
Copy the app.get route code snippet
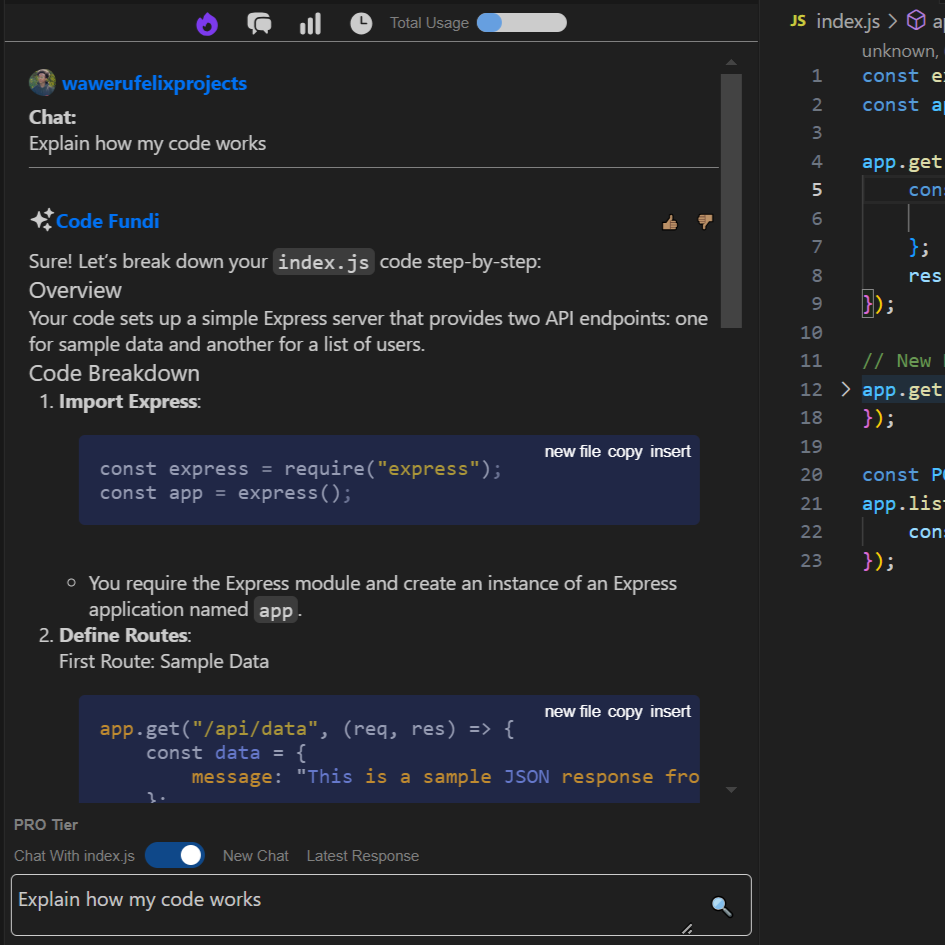point(625,712)
